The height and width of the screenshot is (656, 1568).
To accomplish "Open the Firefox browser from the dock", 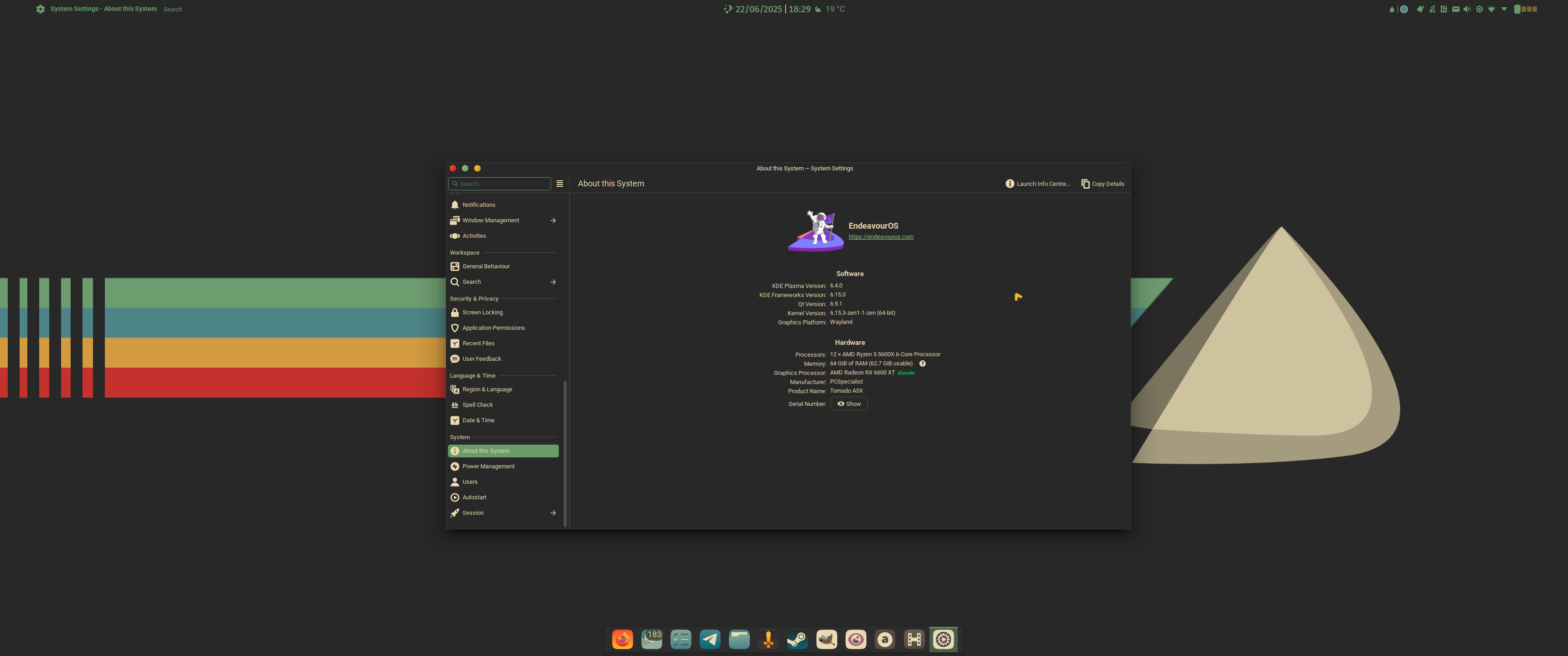I will (x=622, y=639).
